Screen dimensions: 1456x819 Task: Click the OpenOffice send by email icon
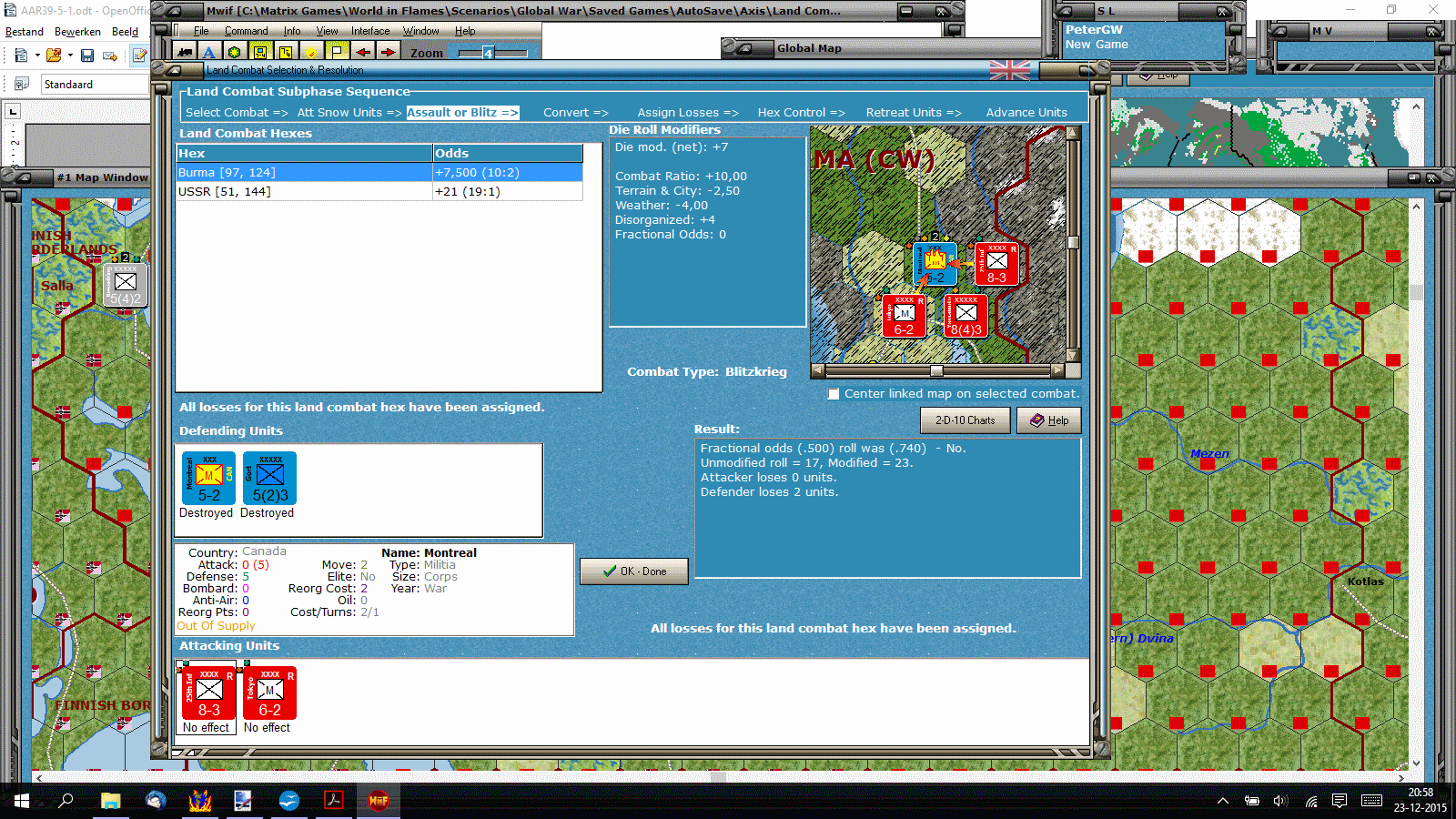110,56
